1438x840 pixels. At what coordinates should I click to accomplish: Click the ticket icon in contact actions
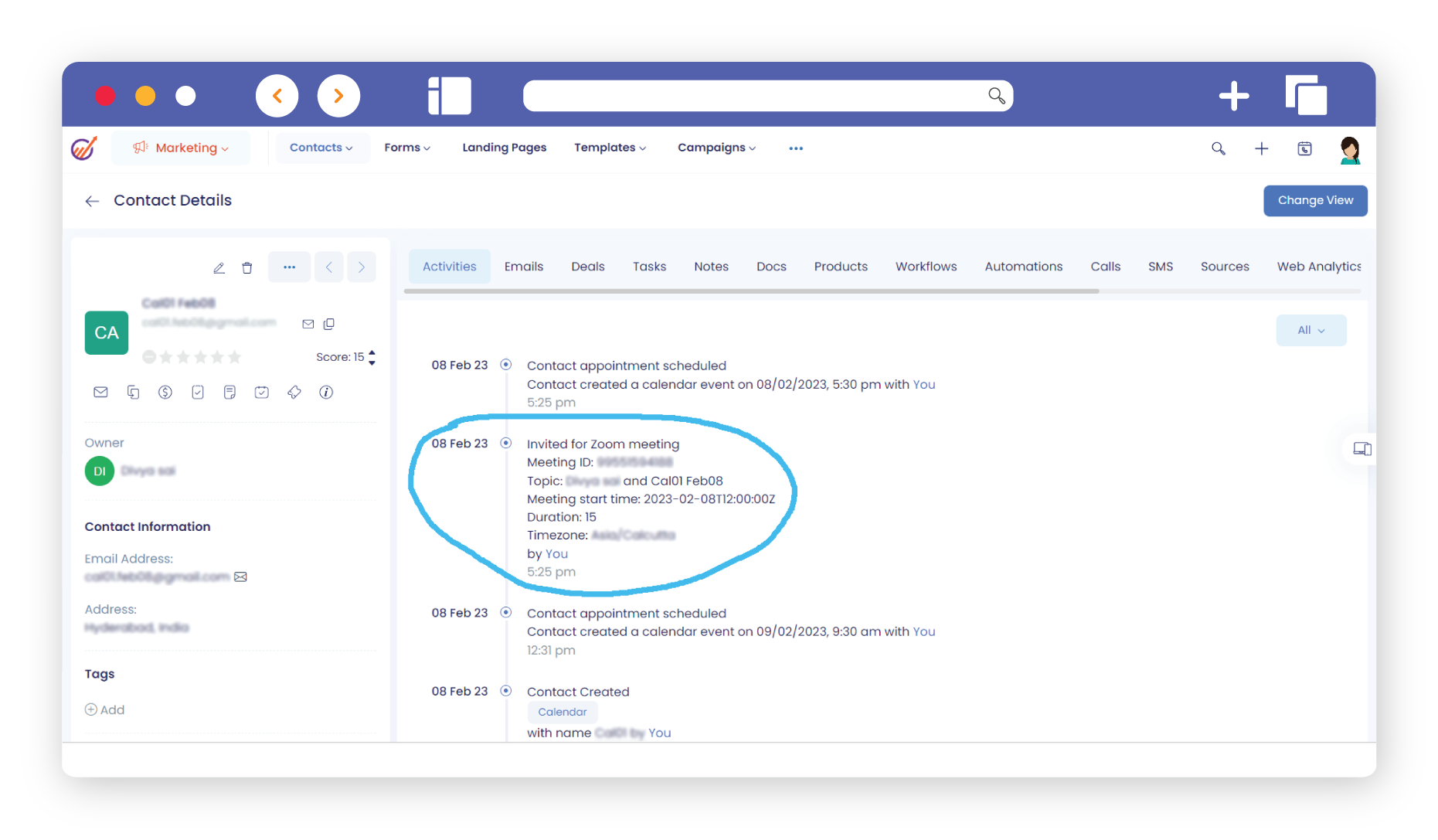tap(294, 393)
